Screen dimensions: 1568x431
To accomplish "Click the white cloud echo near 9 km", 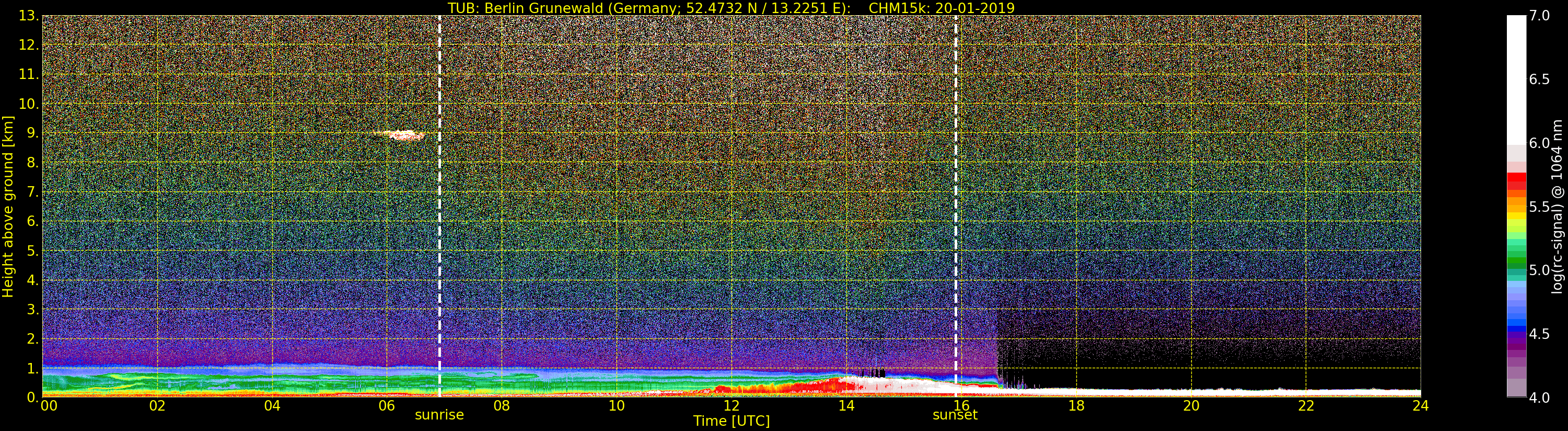I will coord(403,135).
